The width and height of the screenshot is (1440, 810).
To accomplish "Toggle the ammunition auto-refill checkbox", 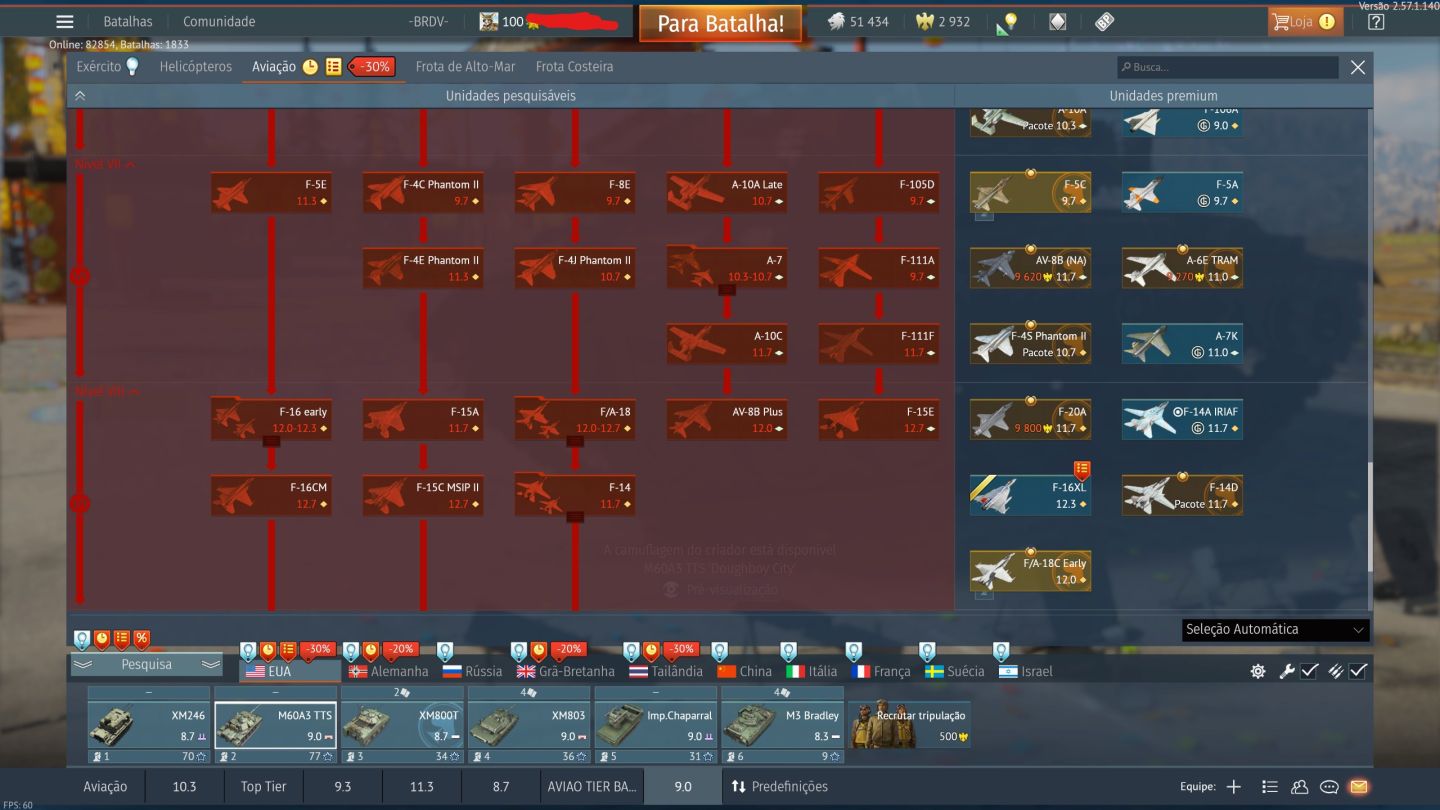I will coord(1357,672).
